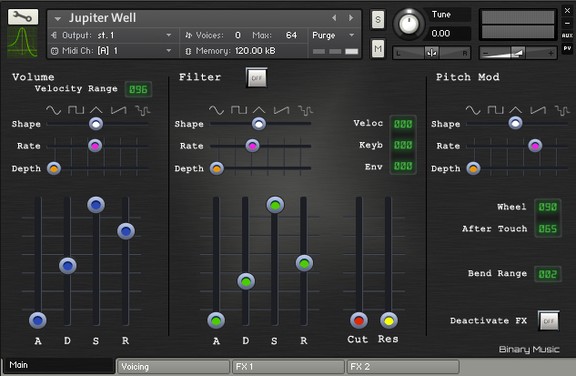Open the FX 2 tab
Viewport: 576px width, 376px height.
(x=403, y=366)
